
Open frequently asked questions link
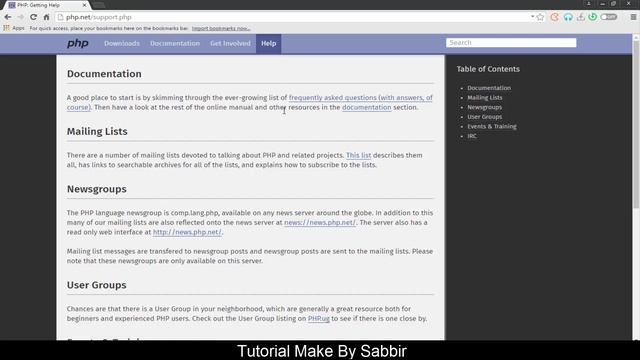coord(360,98)
